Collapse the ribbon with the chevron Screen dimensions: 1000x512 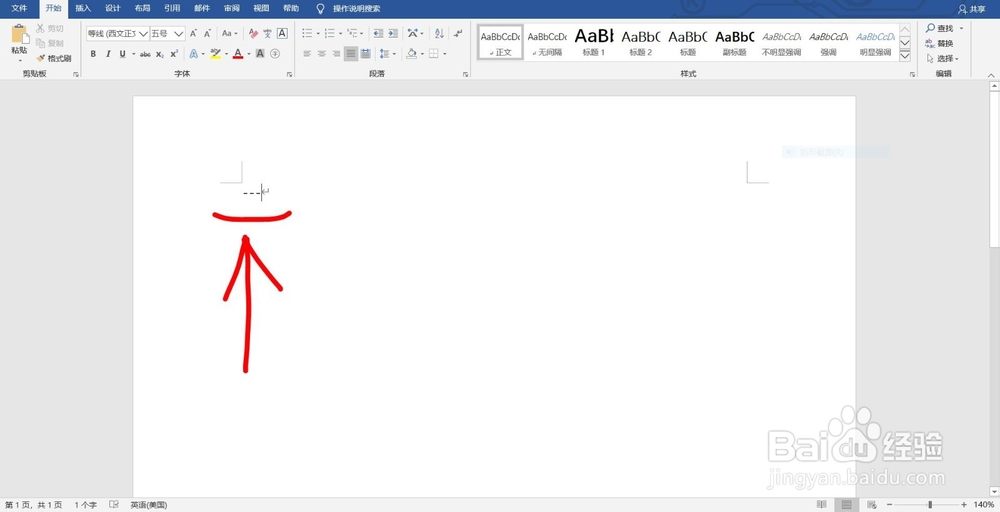pos(991,75)
